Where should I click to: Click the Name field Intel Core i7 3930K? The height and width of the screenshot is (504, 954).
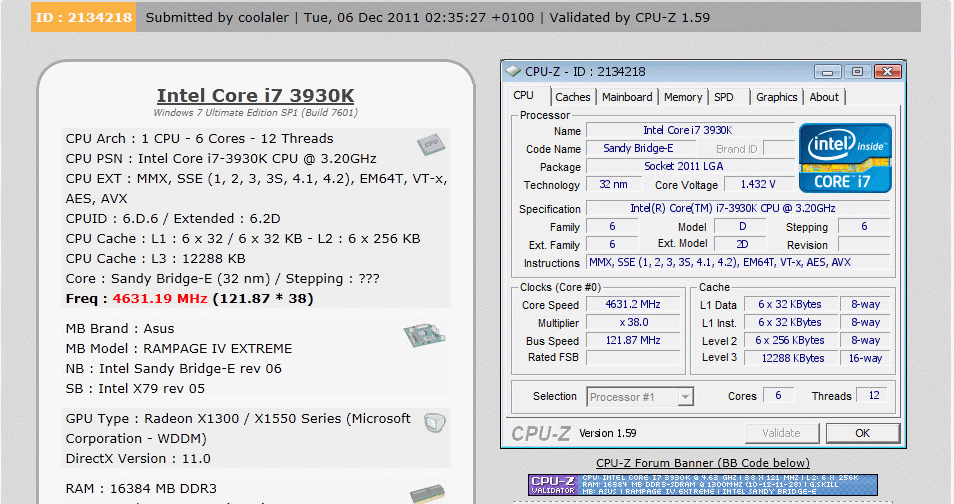[690, 130]
